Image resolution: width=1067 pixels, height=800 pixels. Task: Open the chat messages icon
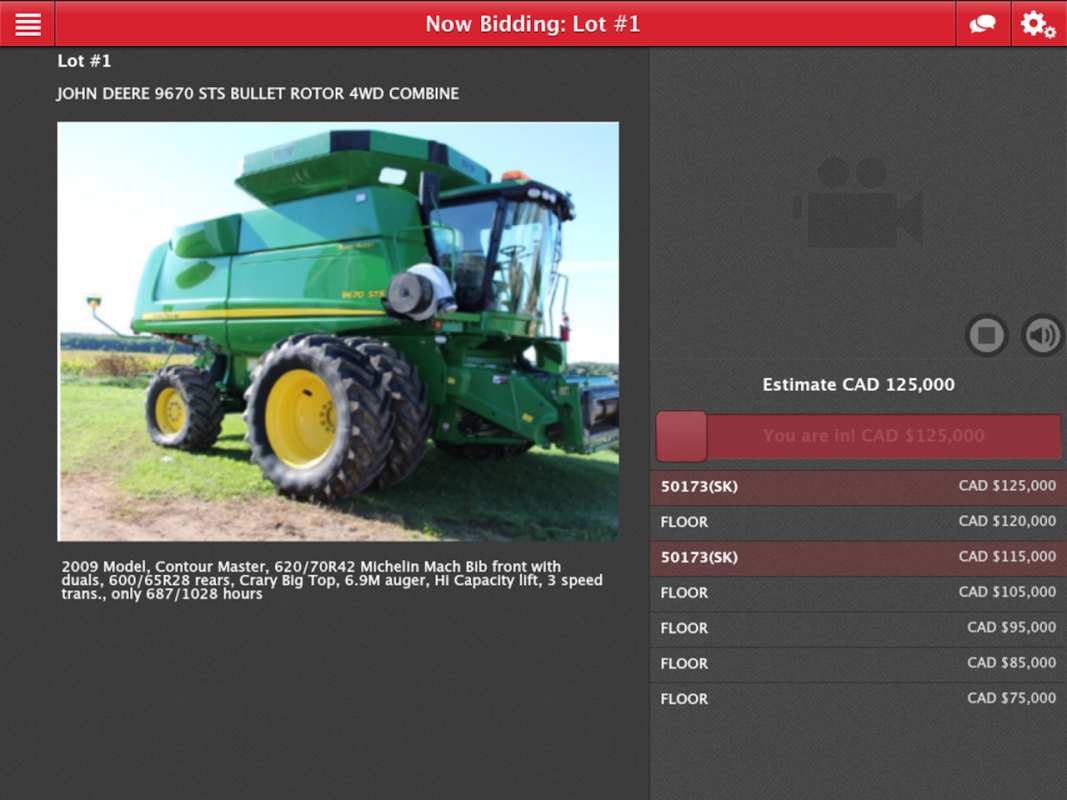coord(983,24)
